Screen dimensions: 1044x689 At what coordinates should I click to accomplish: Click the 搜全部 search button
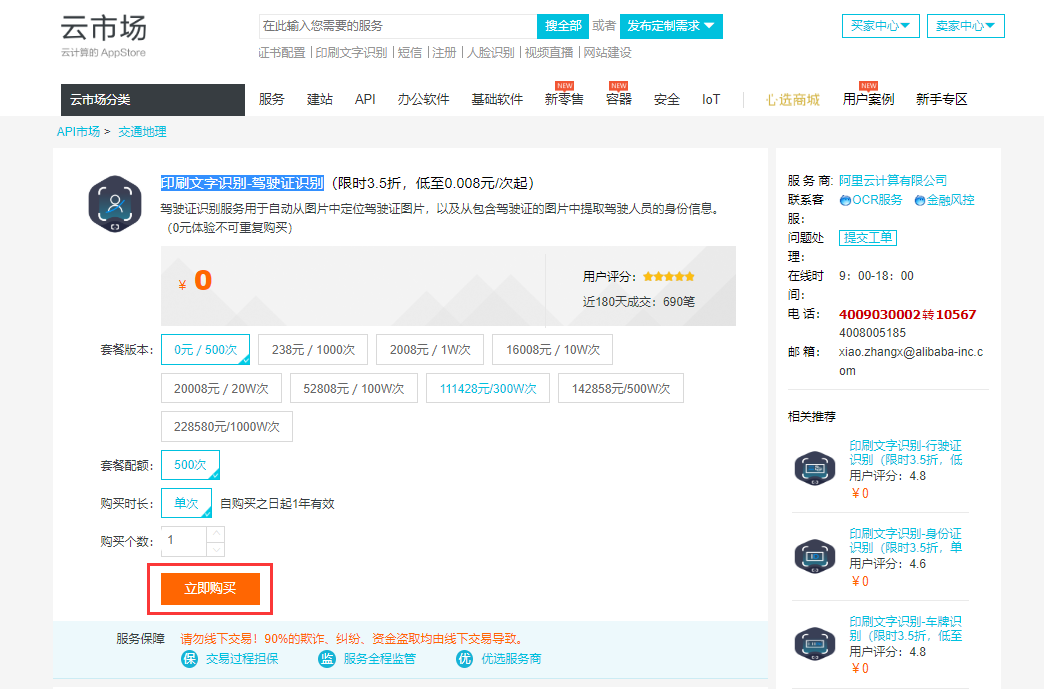coord(563,26)
